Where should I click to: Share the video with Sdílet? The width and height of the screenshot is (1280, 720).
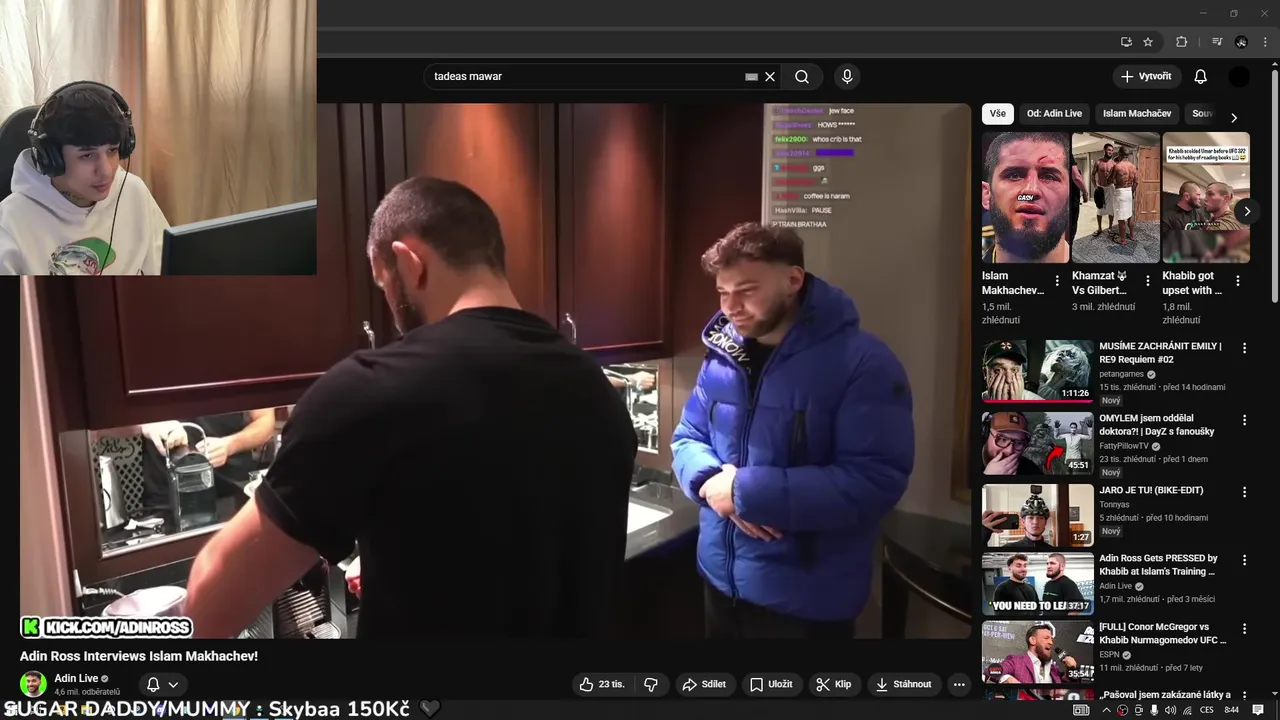704,684
